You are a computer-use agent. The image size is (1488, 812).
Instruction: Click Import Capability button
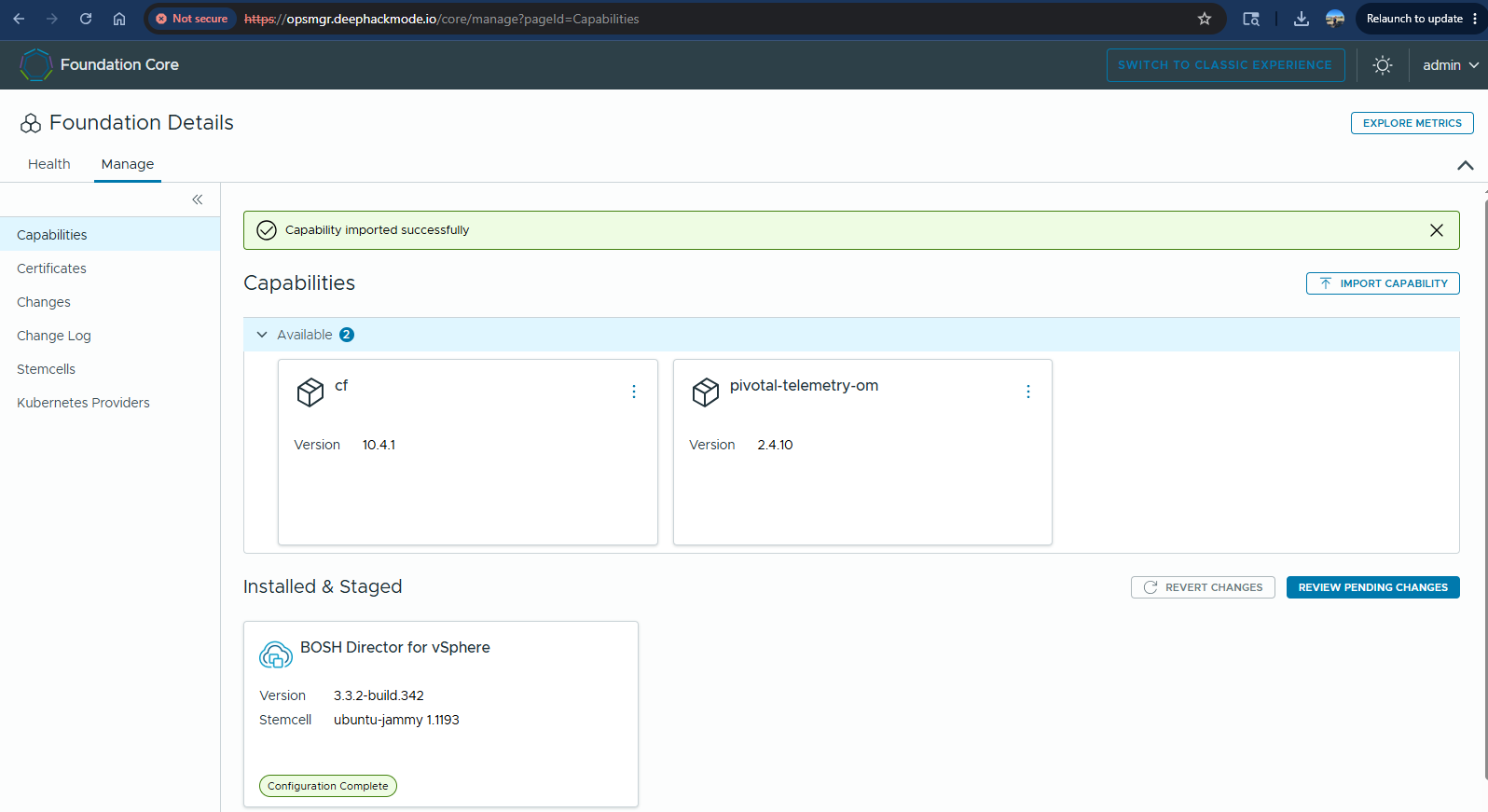tap(1383, 283)
